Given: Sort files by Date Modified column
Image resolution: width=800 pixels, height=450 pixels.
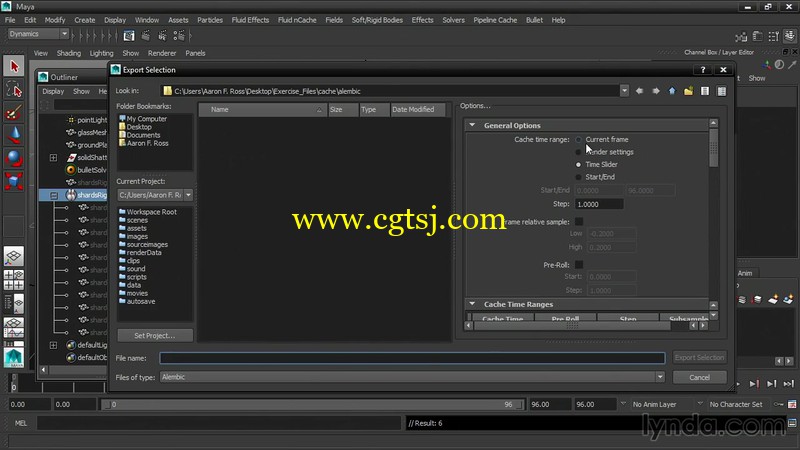Looking at the screenshot, I should pos(417,109).
